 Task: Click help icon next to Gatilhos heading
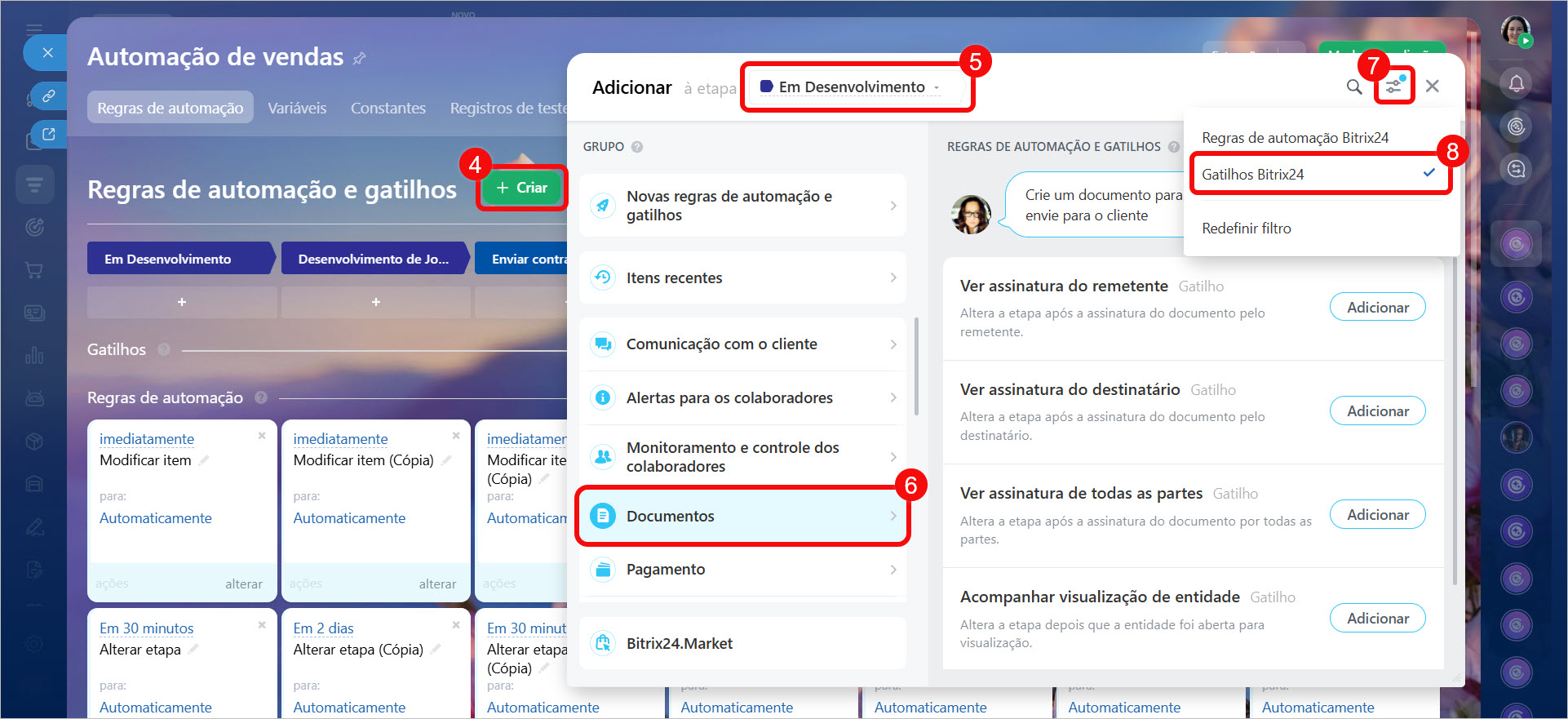point(164,349)
